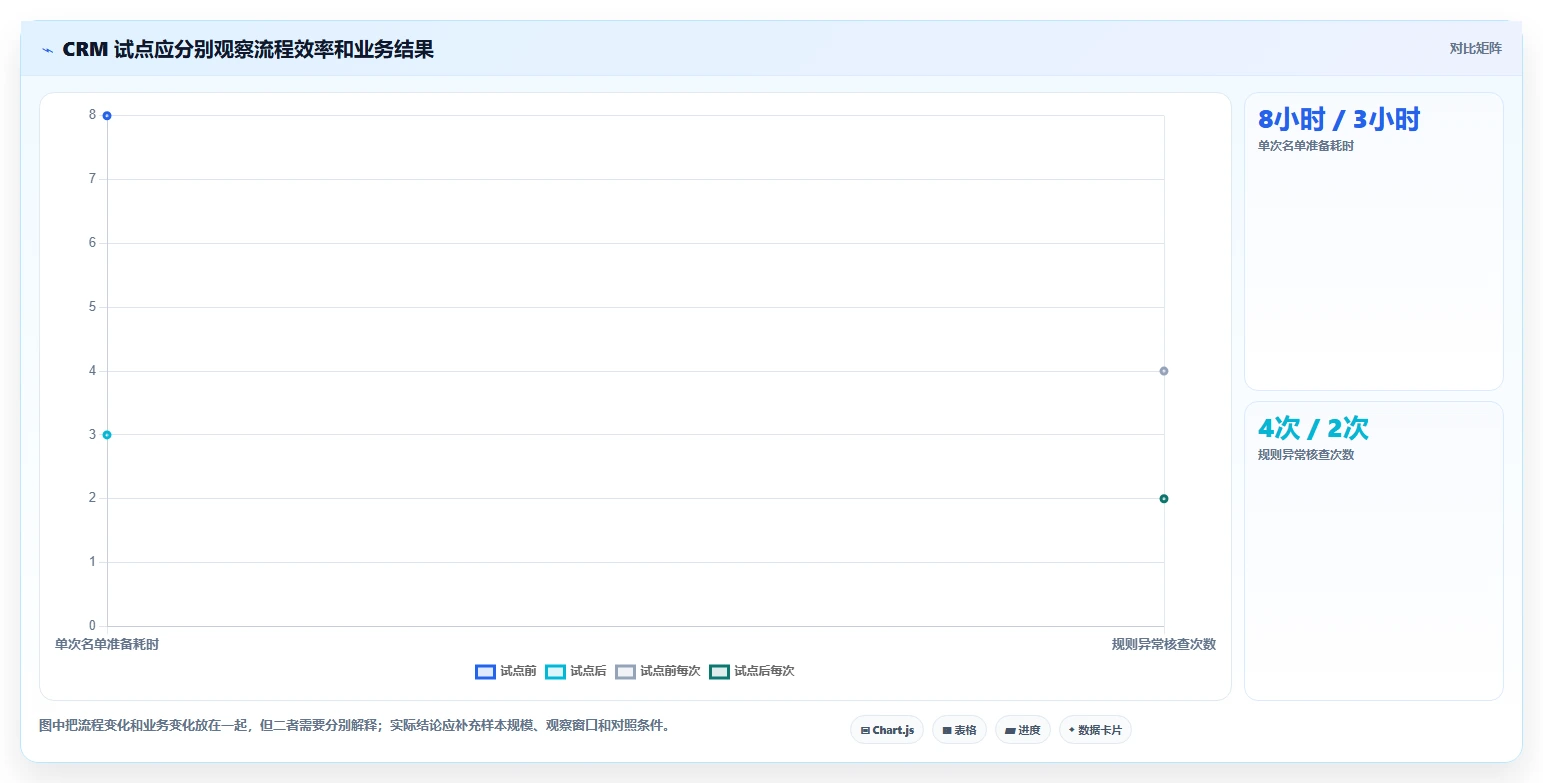Image resolution: width=1543 pixels, height=783 pixels.
Task: Click the y-axis tick label 0
Action: pos(92,626)
